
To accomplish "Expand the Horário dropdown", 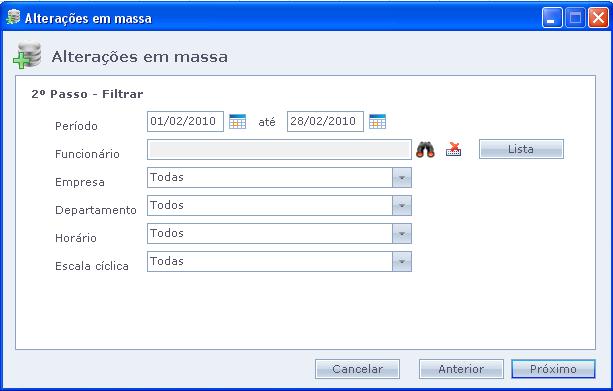I will coord(402,234).
